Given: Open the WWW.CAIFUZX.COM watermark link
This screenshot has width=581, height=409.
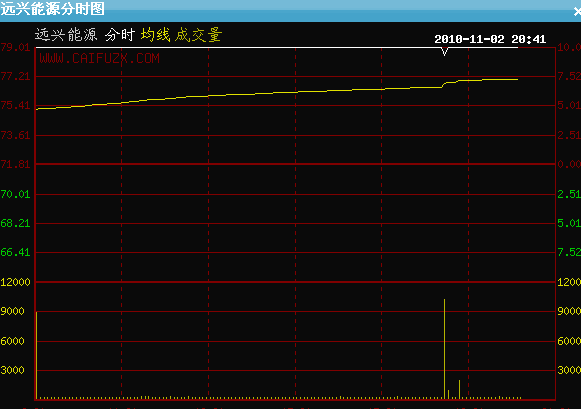Looking at the screenshot, I should point(100,58).
